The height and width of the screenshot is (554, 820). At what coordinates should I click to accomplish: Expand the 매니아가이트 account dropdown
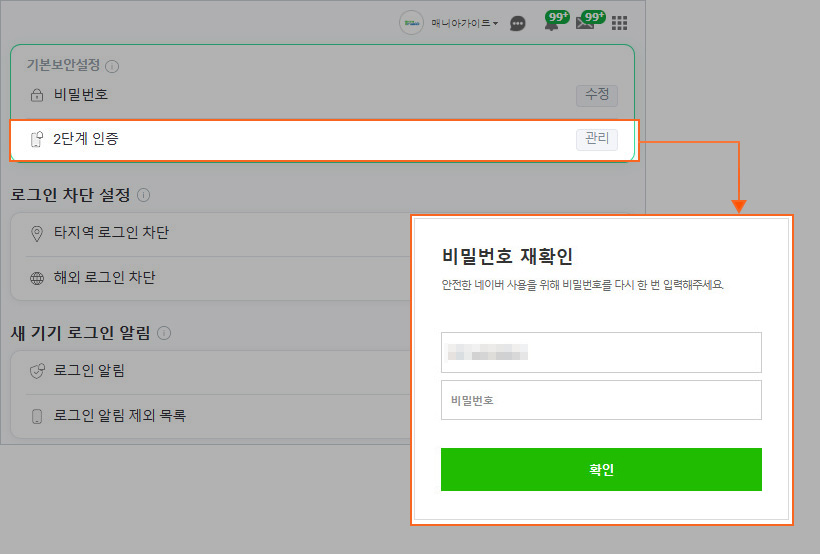pos(464,23)
